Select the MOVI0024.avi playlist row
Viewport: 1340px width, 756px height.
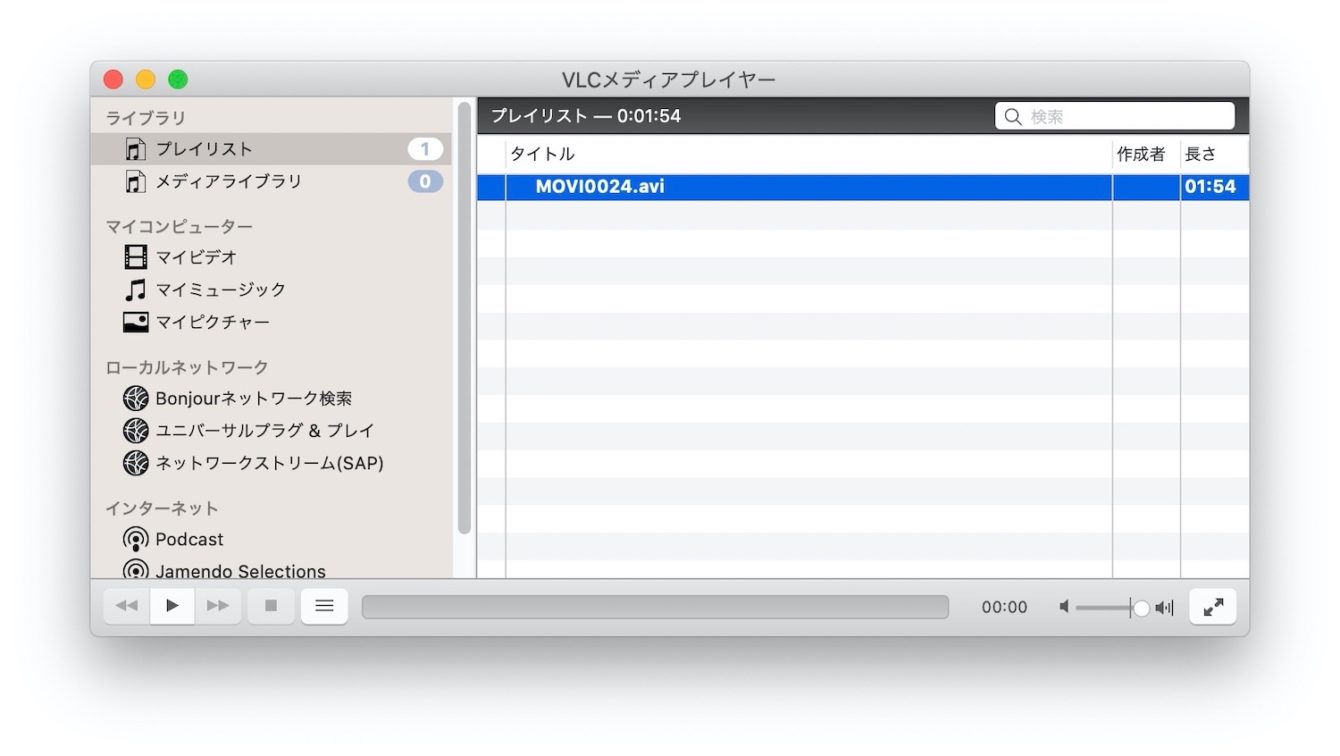[x=863, y=187]
